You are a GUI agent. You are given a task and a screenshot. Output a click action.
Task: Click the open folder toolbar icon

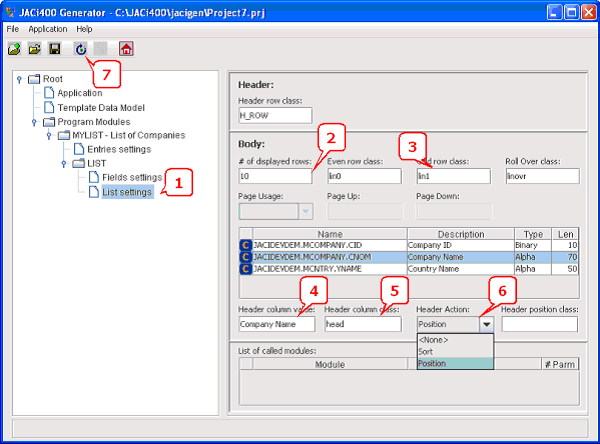pyautogui.click(x=34, y=48)
